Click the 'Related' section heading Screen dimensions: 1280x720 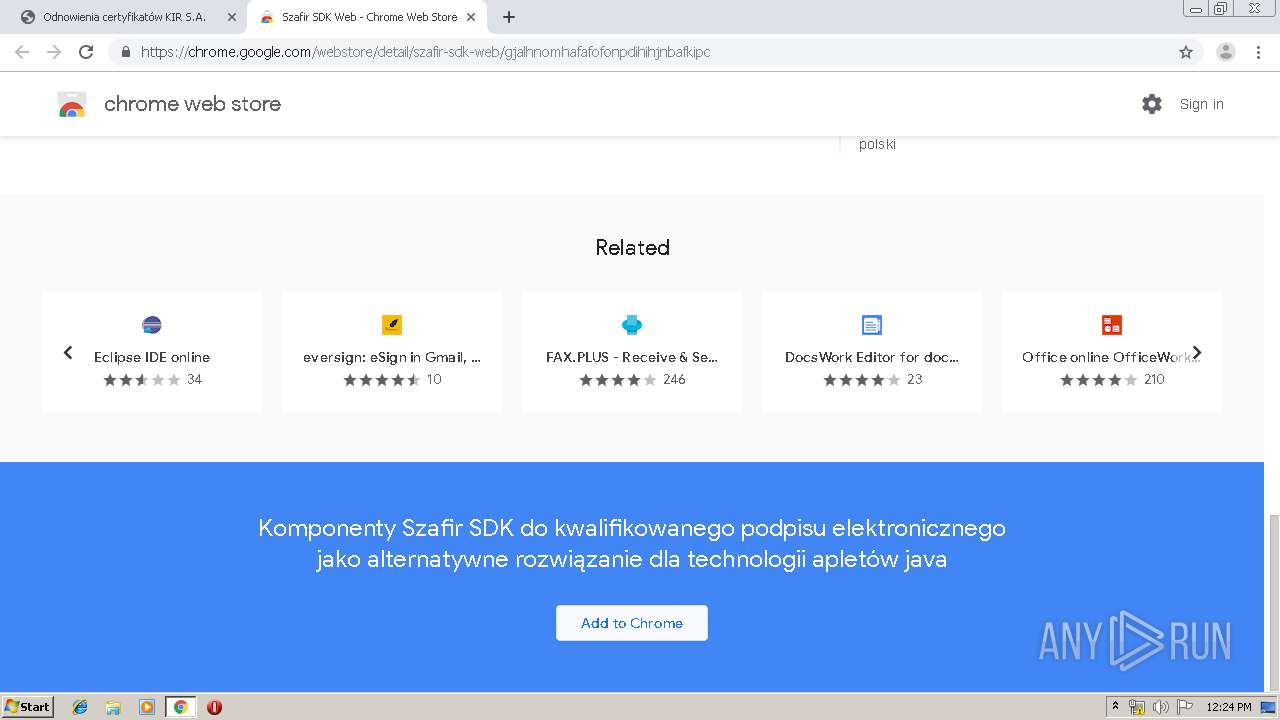[x=632, y=247]
